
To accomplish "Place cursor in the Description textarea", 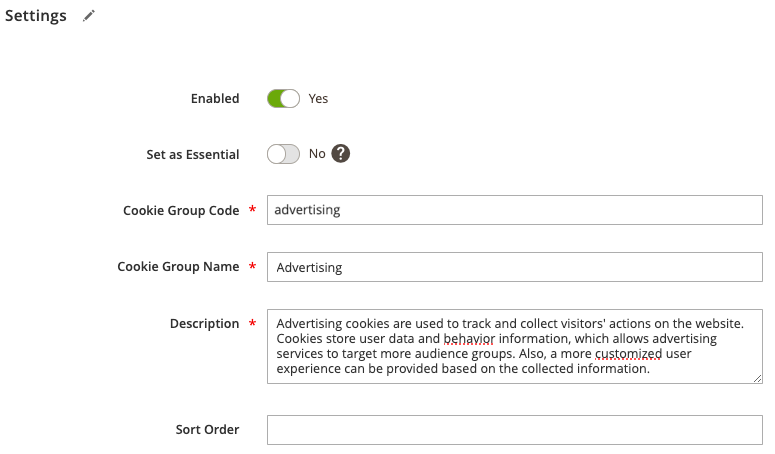I will pyautogui.click(x=515, y=346).
